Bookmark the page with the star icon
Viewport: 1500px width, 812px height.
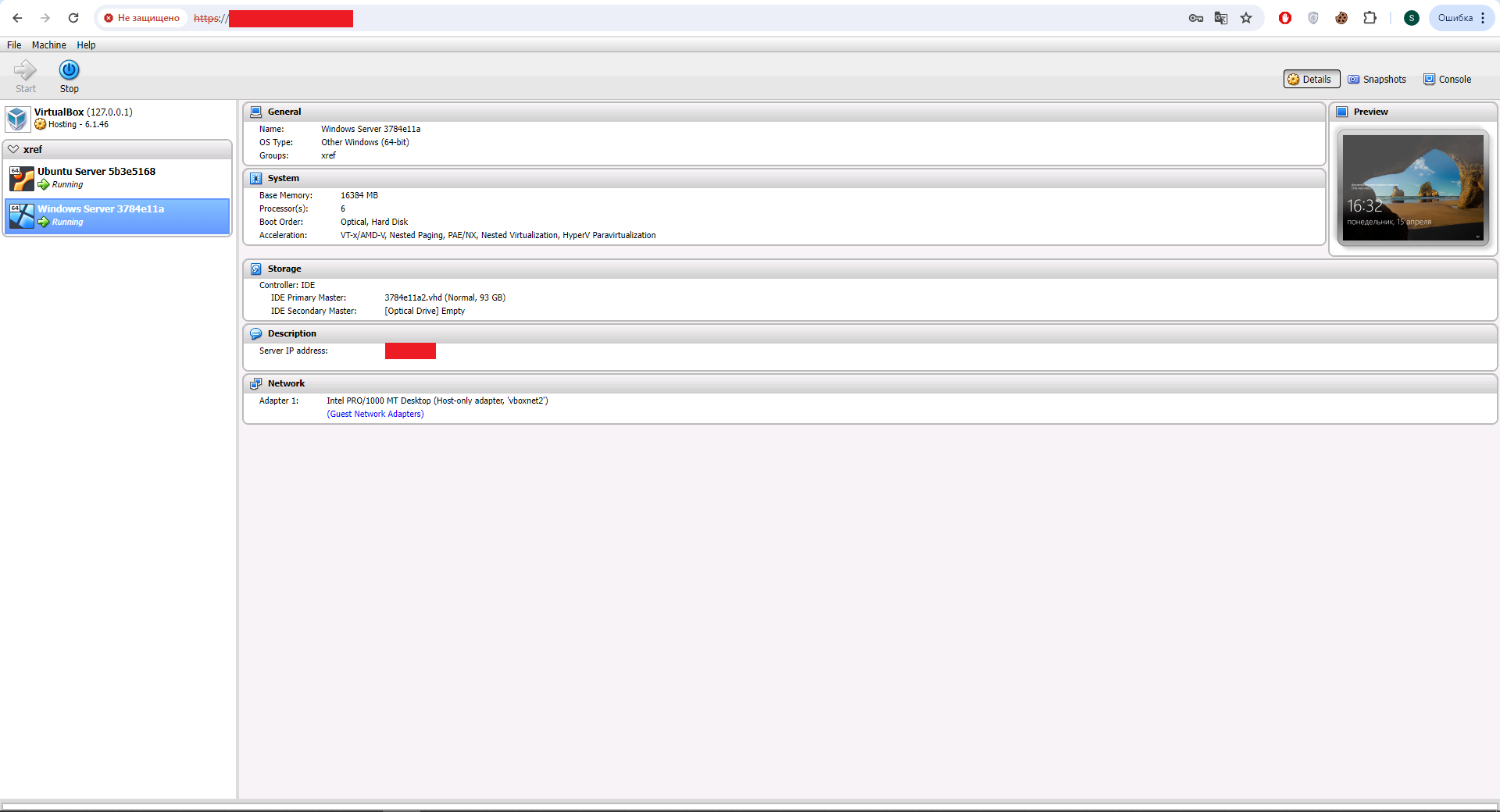pyautogui.click(x=1246, y=18)
